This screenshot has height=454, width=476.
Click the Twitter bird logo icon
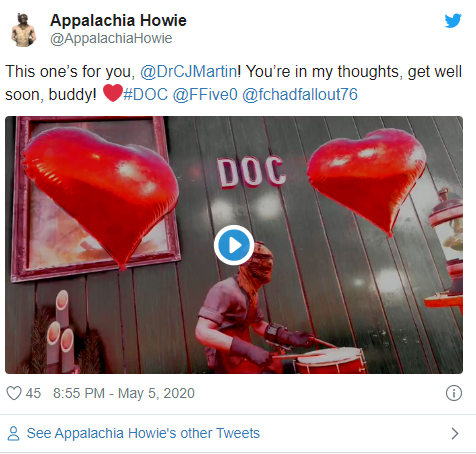pyautogui.click(x=453, y=20)
